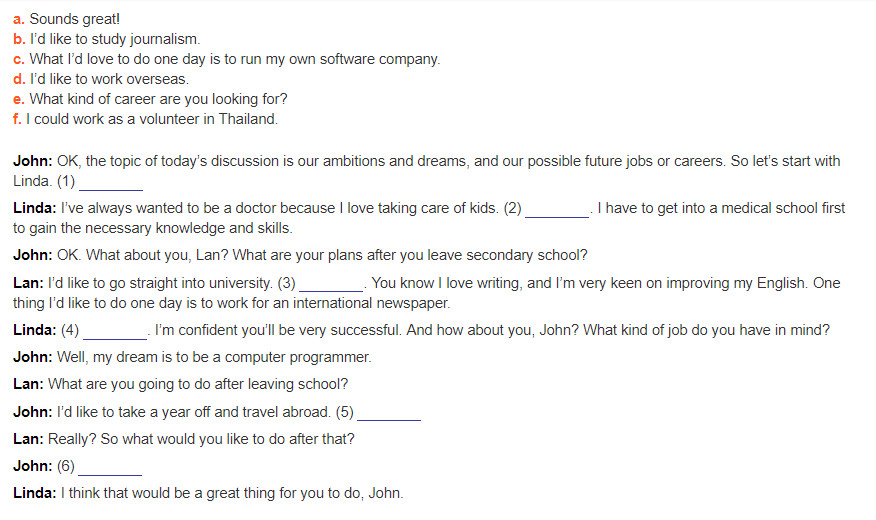Click the first bold 'John:' speaker label
The image size is (876, 520).
pos(32,161)
